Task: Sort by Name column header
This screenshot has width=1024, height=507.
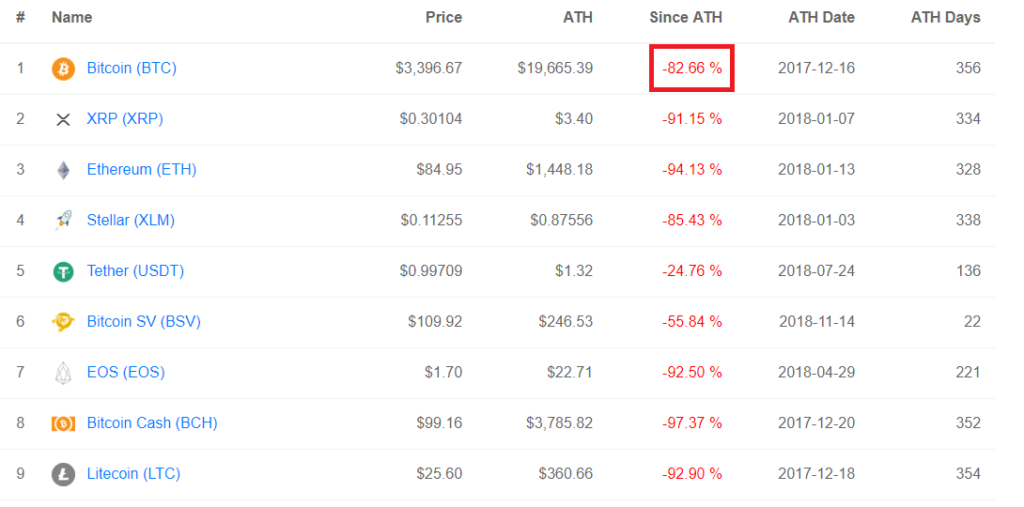Action: coord(72,18)
